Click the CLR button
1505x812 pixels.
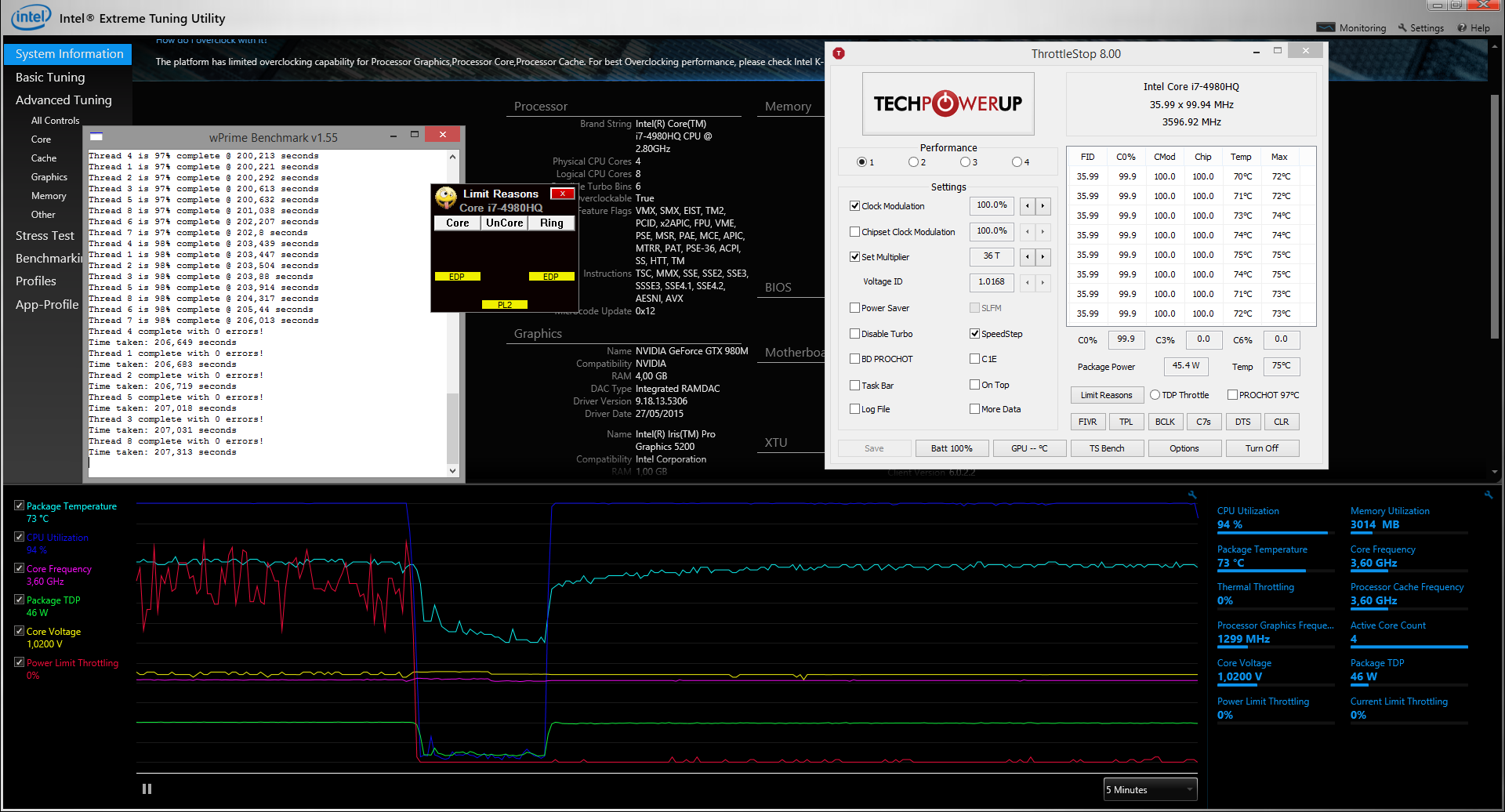1282,422
